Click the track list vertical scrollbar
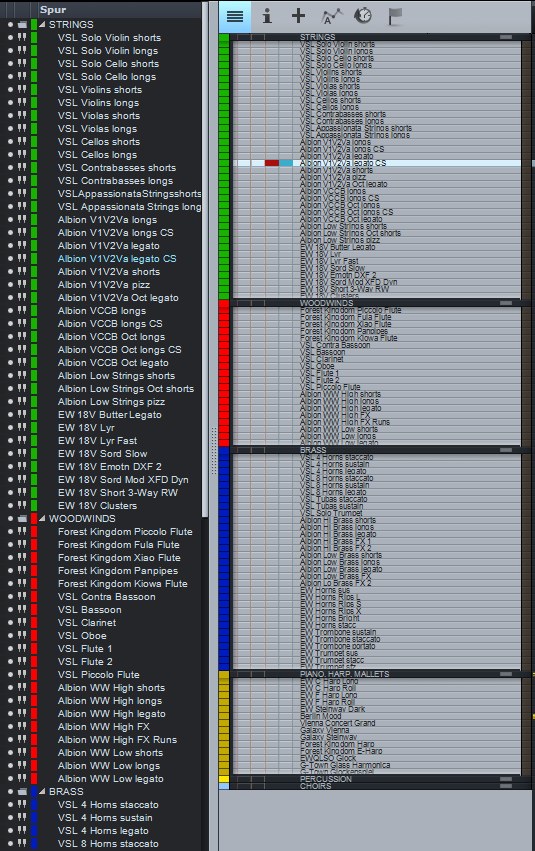 [205, 261]
